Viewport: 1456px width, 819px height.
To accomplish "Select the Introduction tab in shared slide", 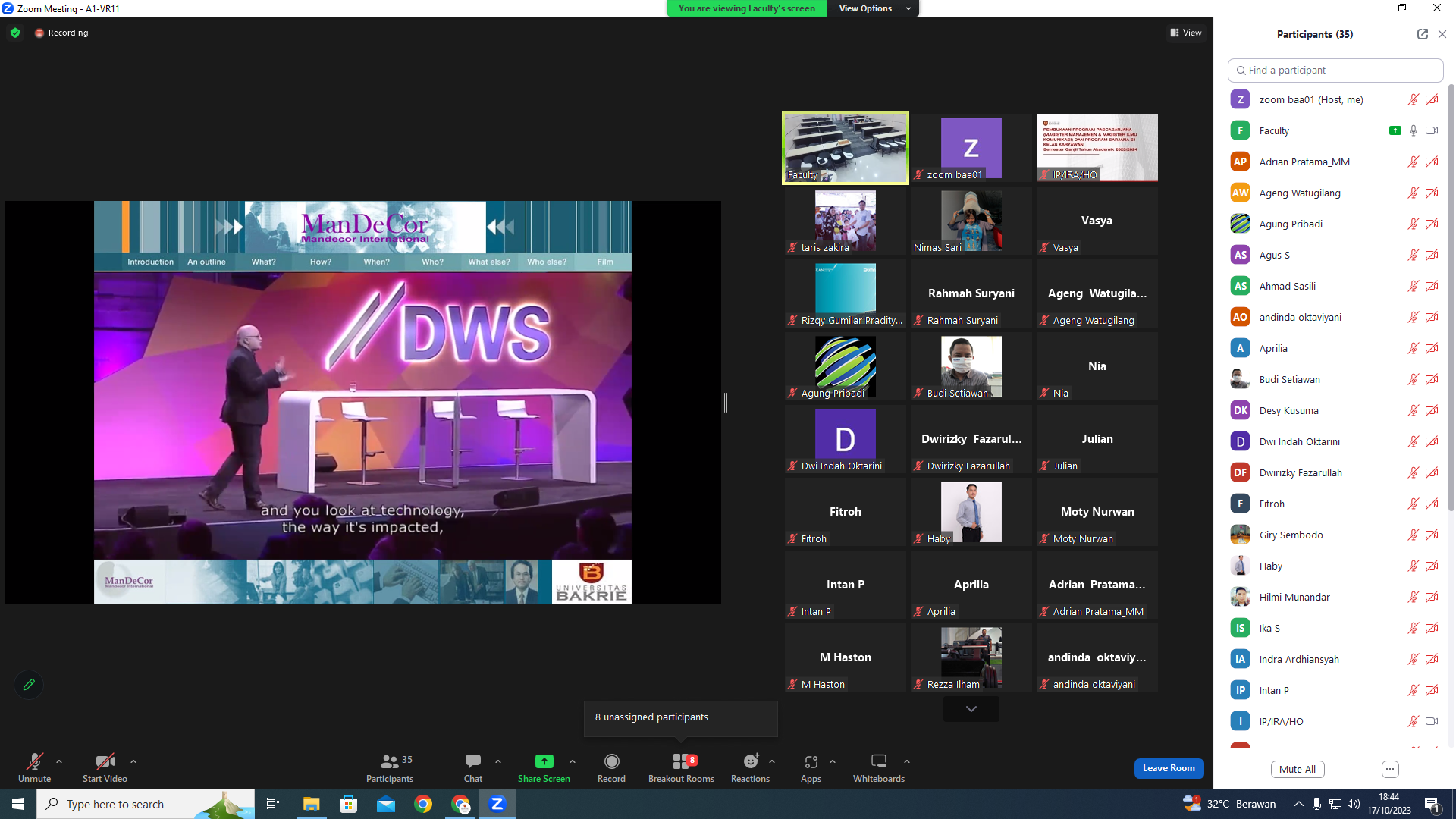I will click(150, 262).
